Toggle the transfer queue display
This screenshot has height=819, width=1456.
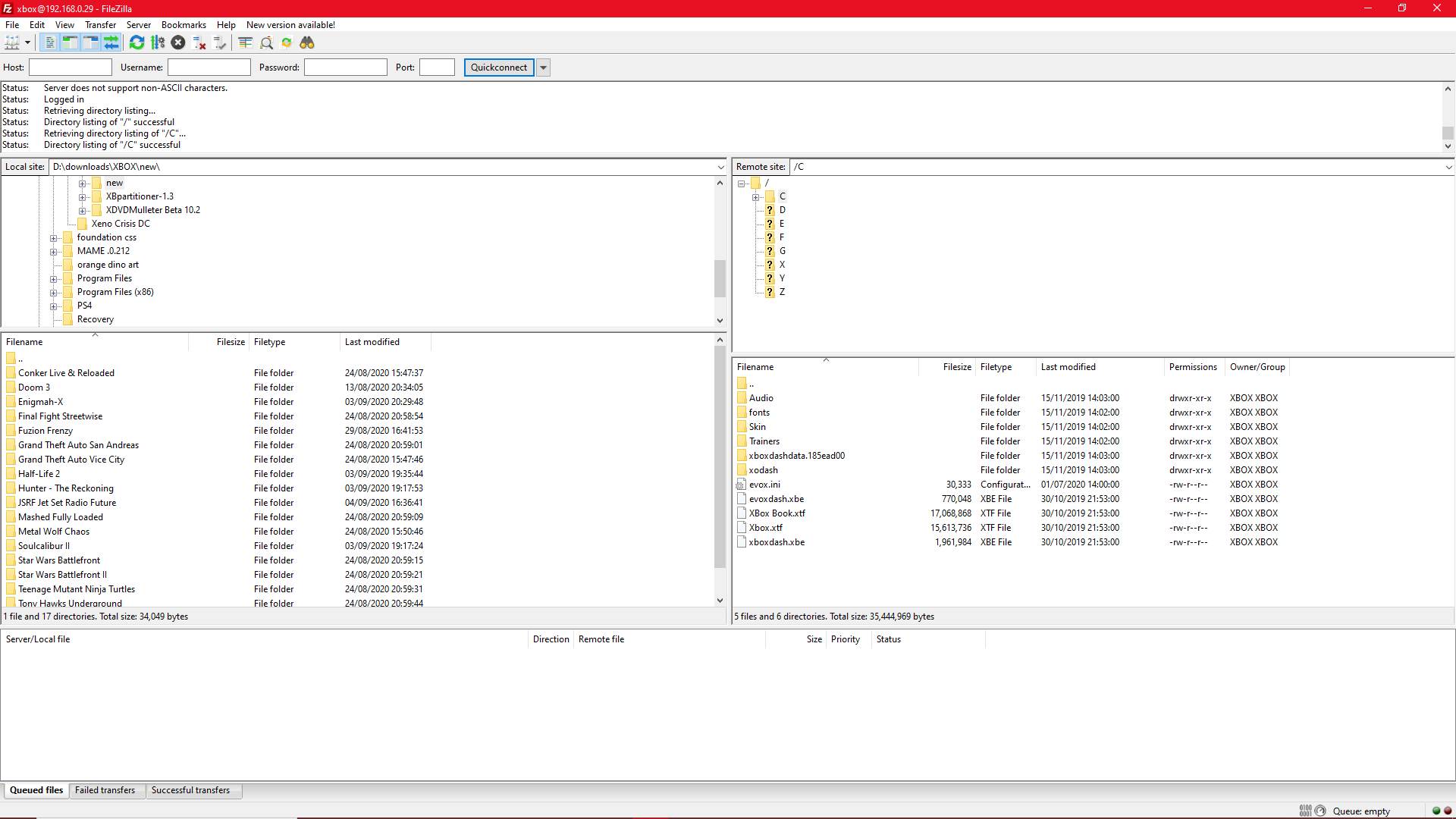(x=111, y=43)
